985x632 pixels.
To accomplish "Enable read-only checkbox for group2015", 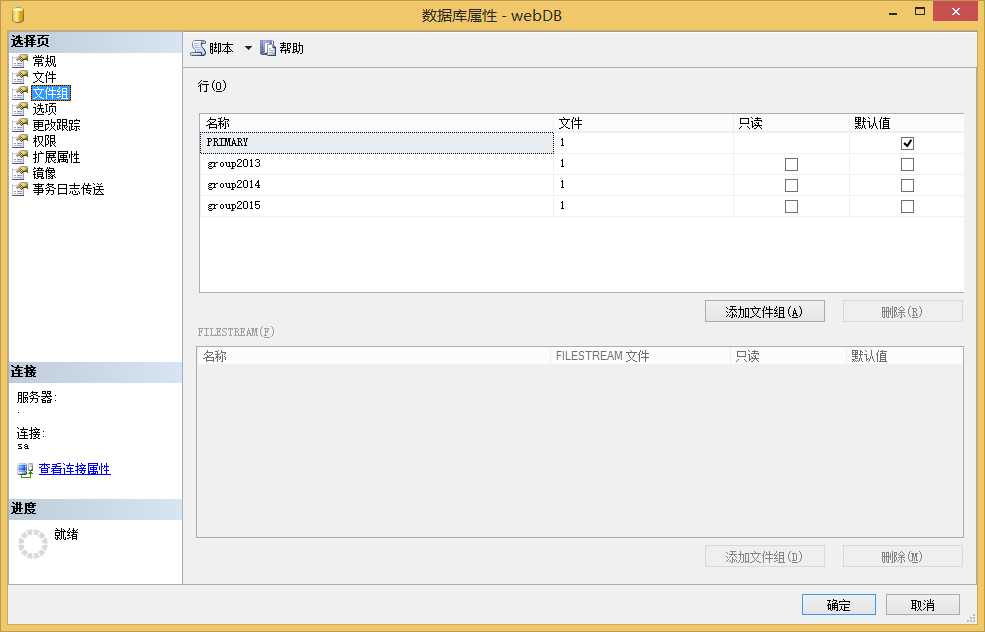I will click(791, 206).
